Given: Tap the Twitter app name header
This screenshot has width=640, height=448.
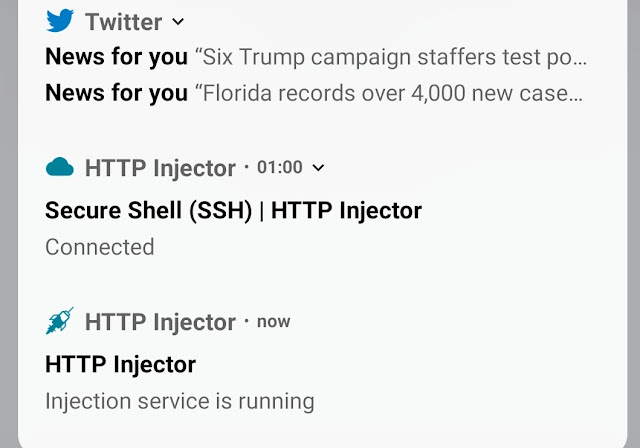Looking at the screenshot, I should (124, 22).
